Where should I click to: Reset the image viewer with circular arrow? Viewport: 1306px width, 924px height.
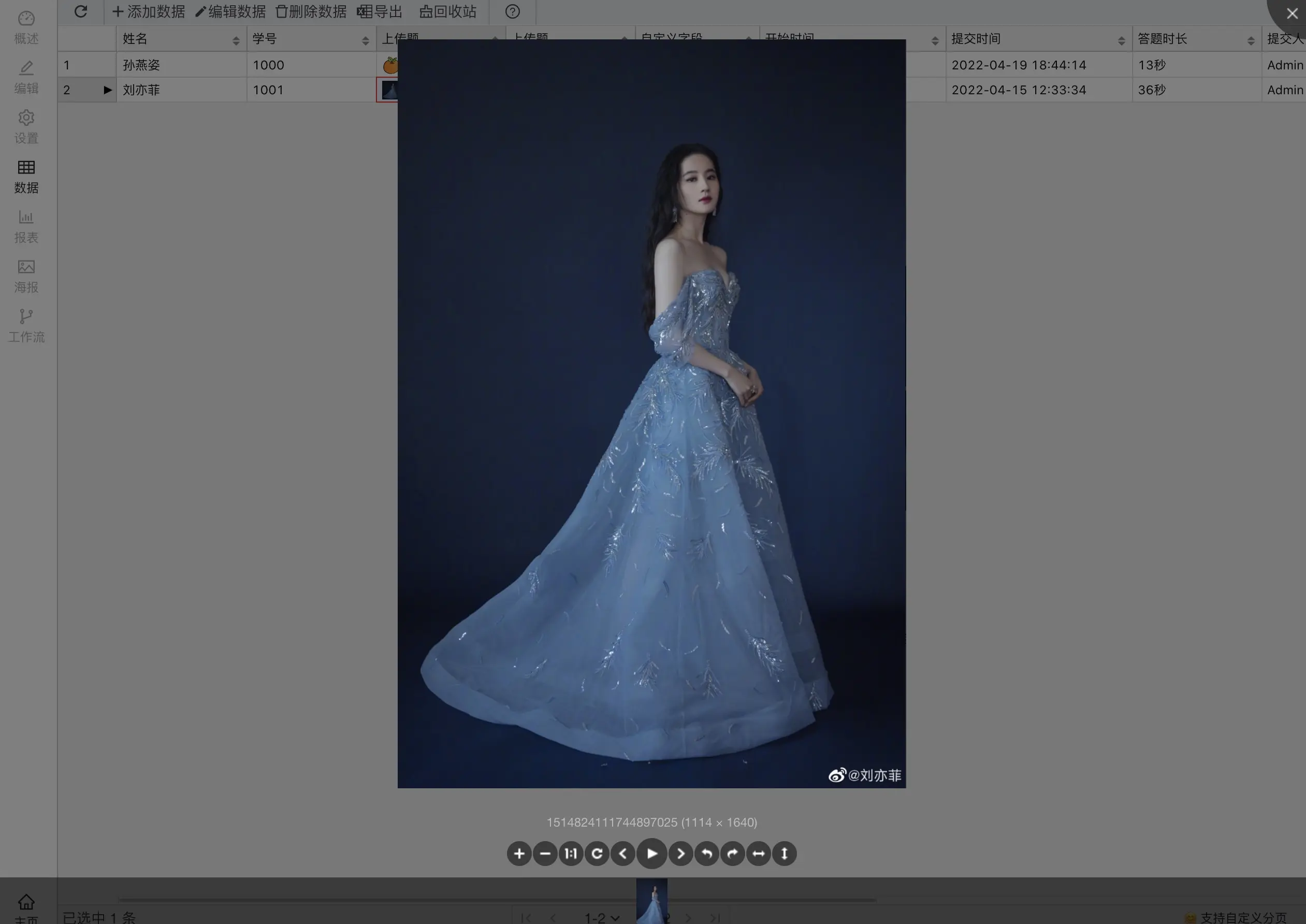click(x=597, y=854)
